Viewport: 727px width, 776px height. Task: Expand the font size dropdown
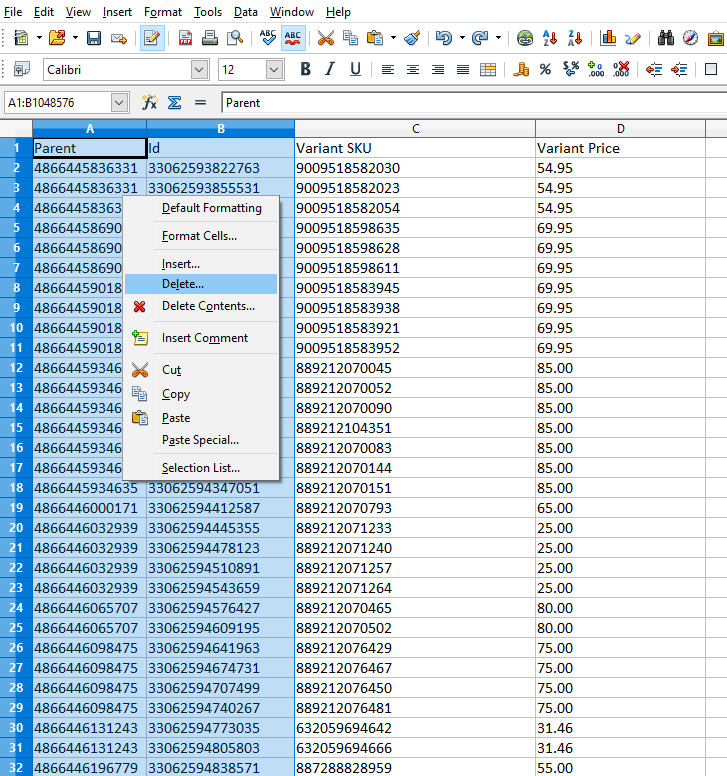[274, 70]
